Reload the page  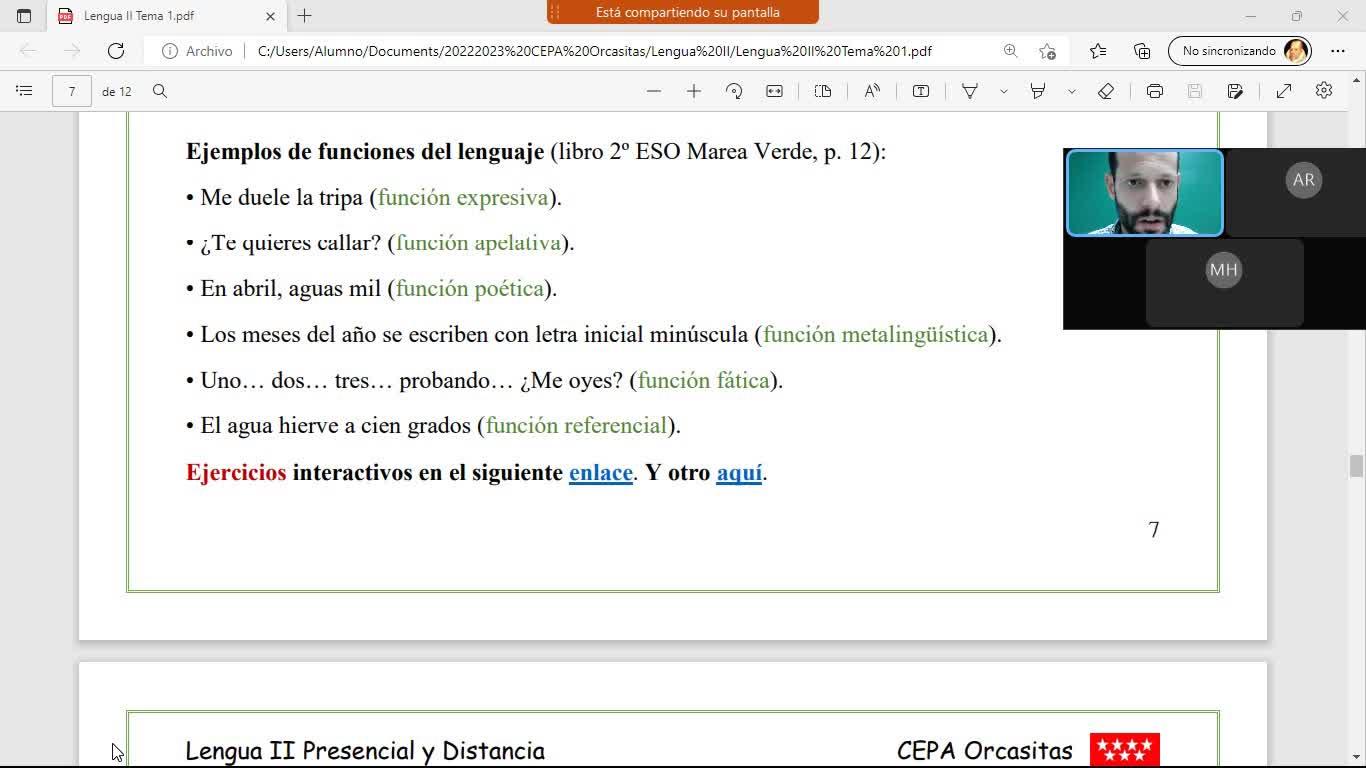pos(116,51)
